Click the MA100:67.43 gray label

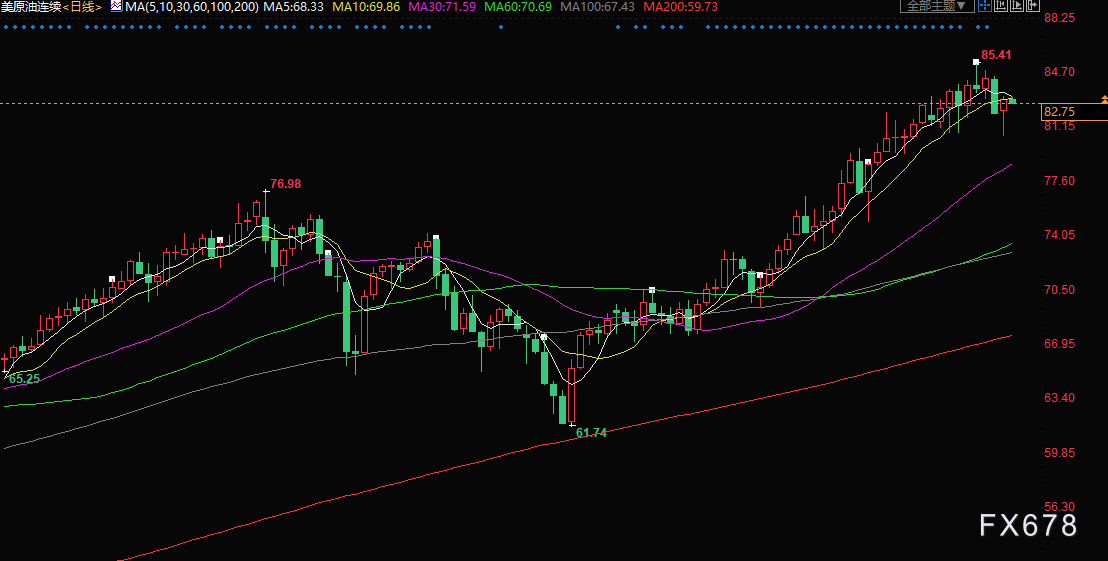tap(597, 7)
